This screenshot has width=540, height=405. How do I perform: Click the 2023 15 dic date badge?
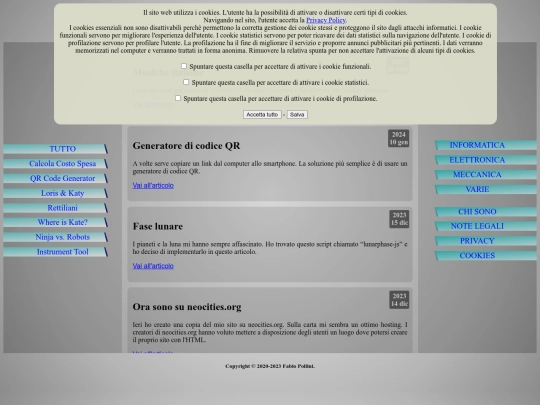coord(399,219)
